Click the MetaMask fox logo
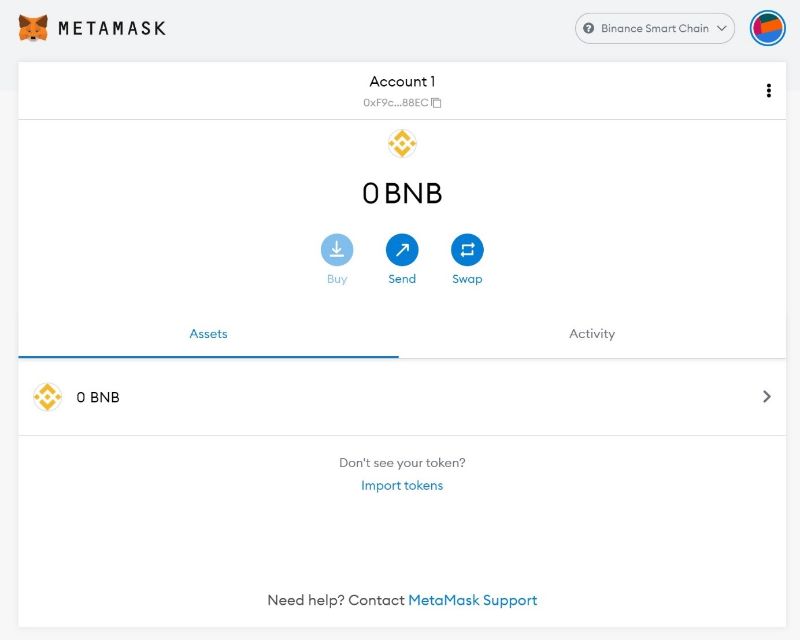800x640 pixels. [x=33, y=28]
